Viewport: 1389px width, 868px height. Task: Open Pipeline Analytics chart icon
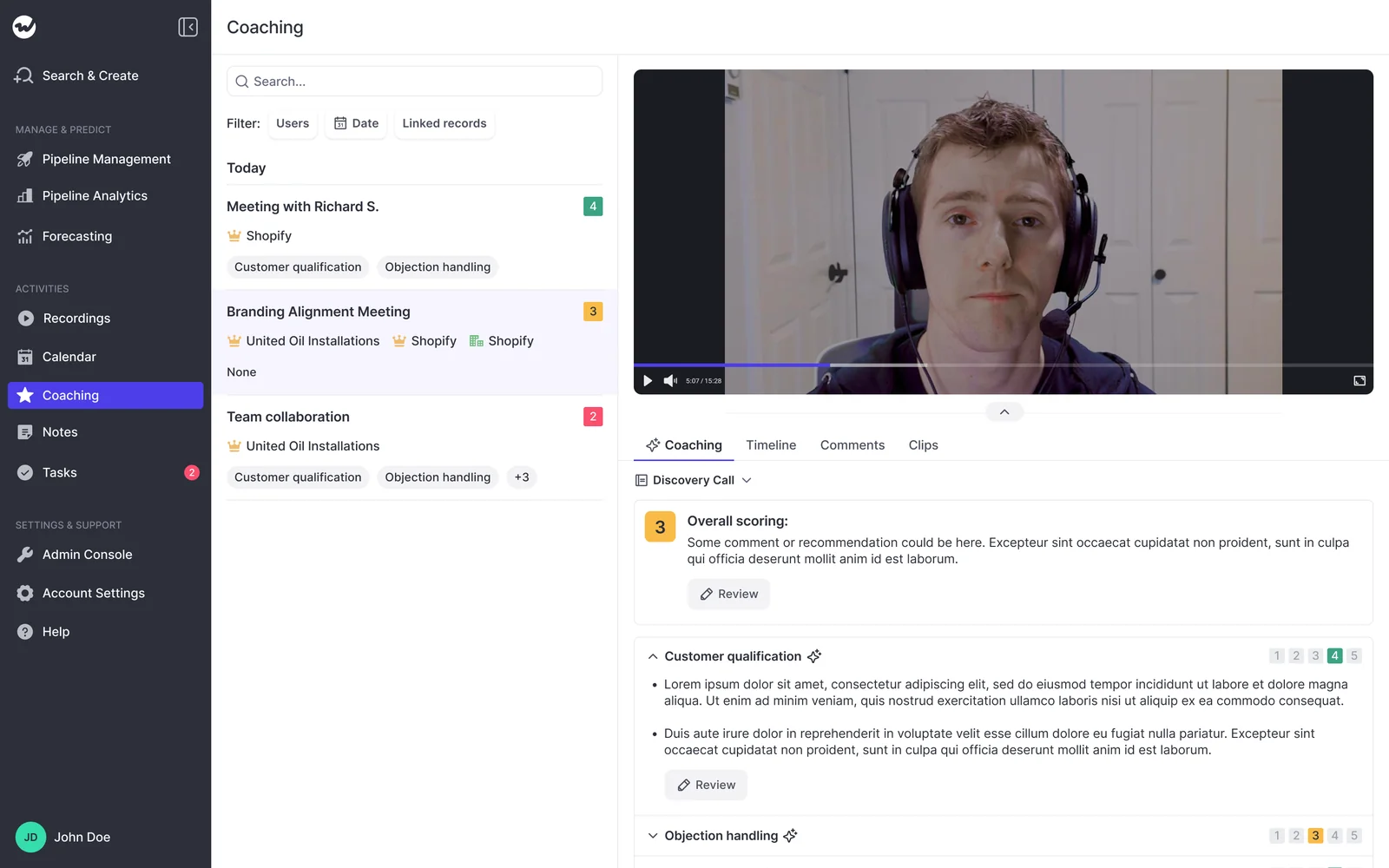point(25,196)
